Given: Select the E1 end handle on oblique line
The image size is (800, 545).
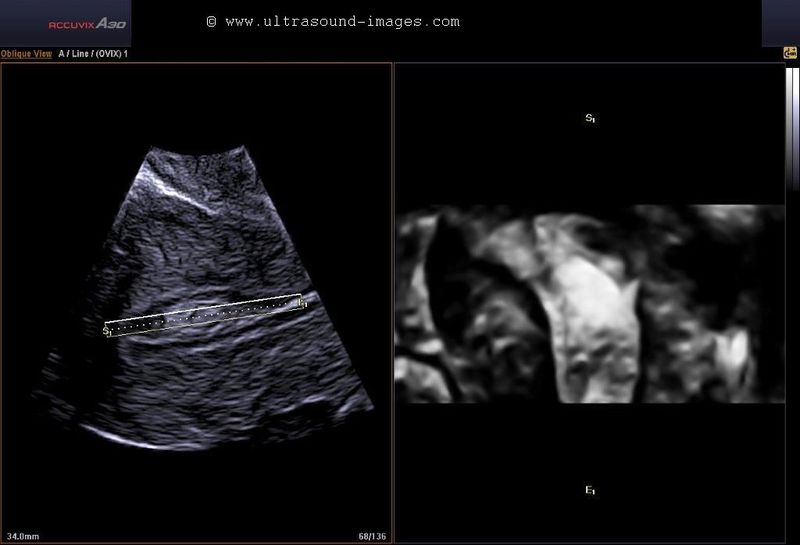Looking at the screenshot, I should [x=302, y=300].
